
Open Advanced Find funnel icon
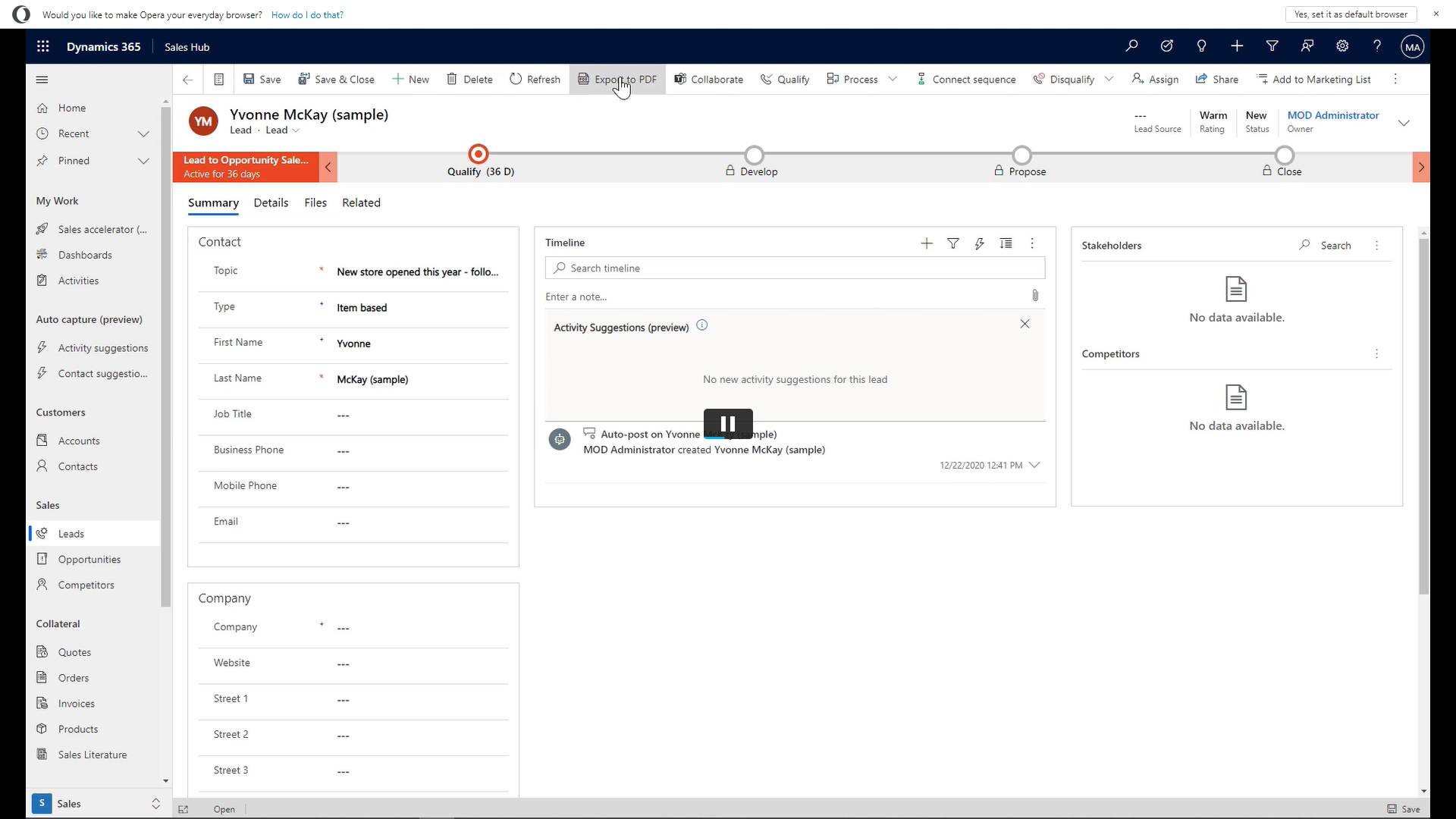tap(1272, 46)
